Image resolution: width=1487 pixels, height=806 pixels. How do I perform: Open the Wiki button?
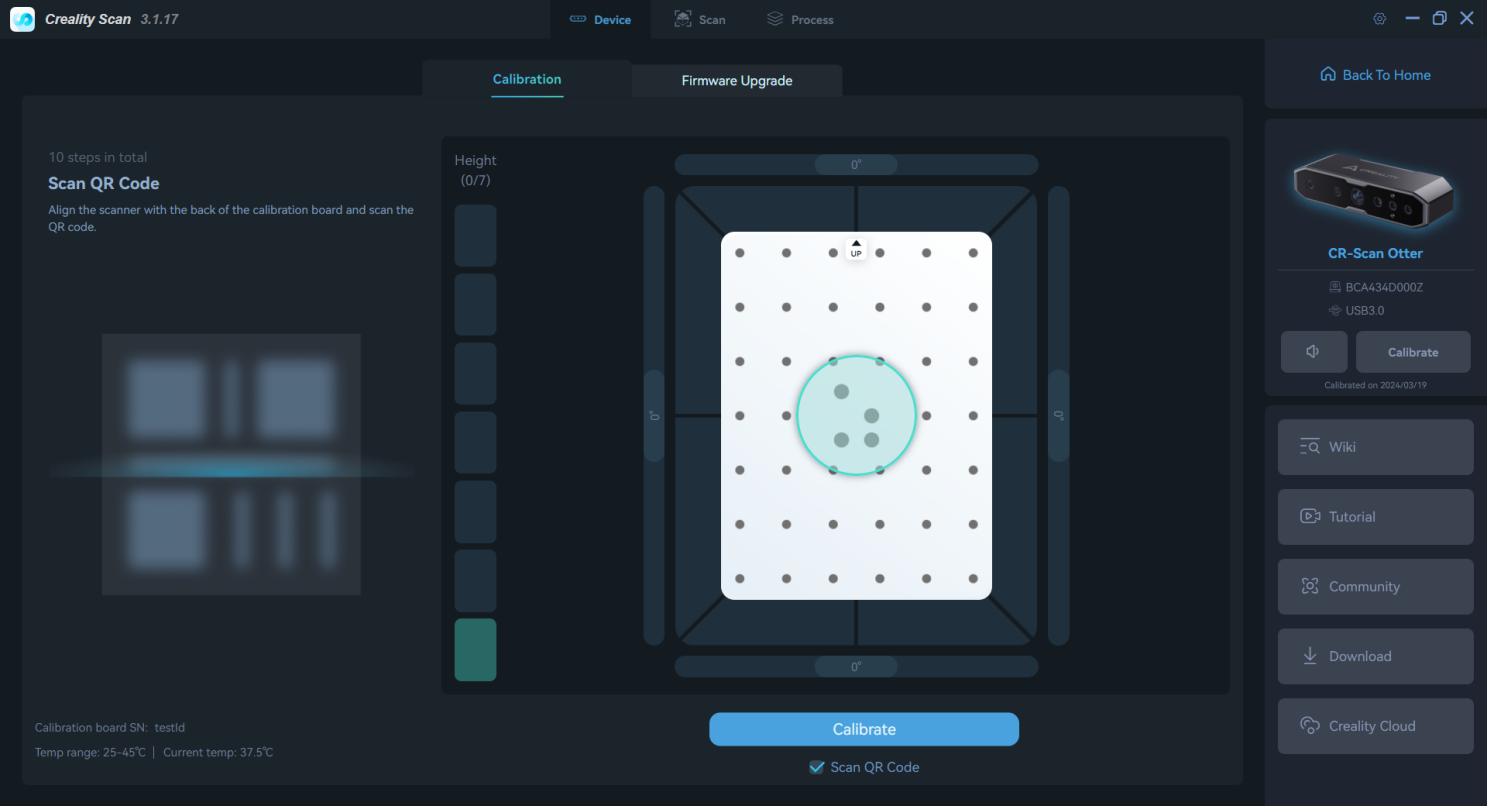coord(1375,447)
